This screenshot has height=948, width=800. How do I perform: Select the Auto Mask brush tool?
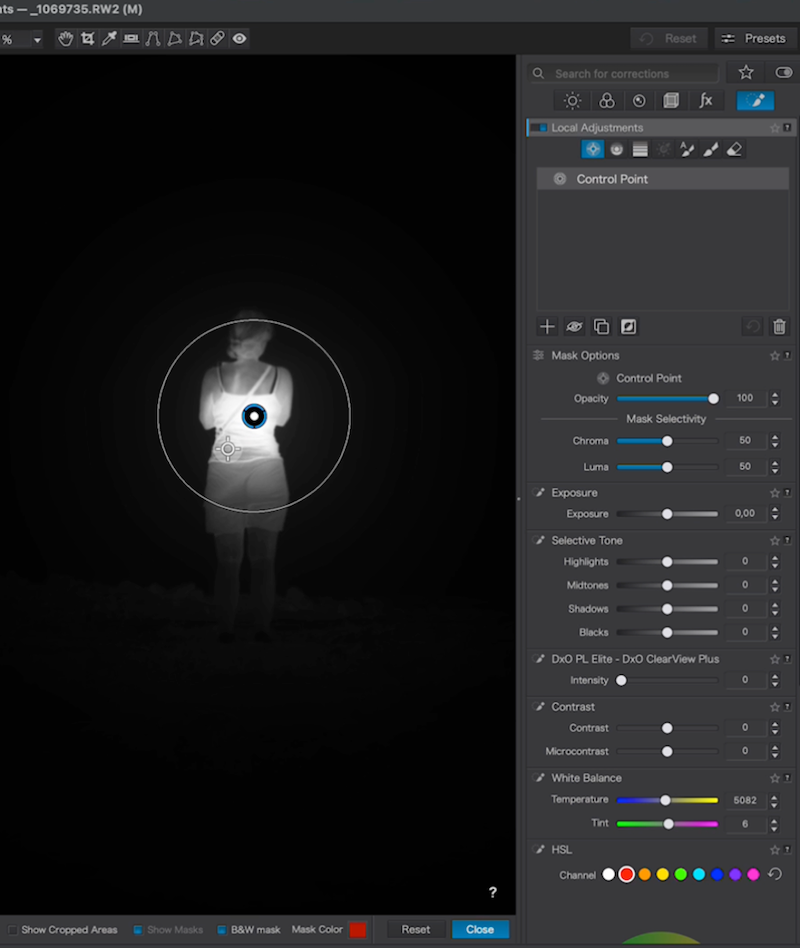click(687, 149)
